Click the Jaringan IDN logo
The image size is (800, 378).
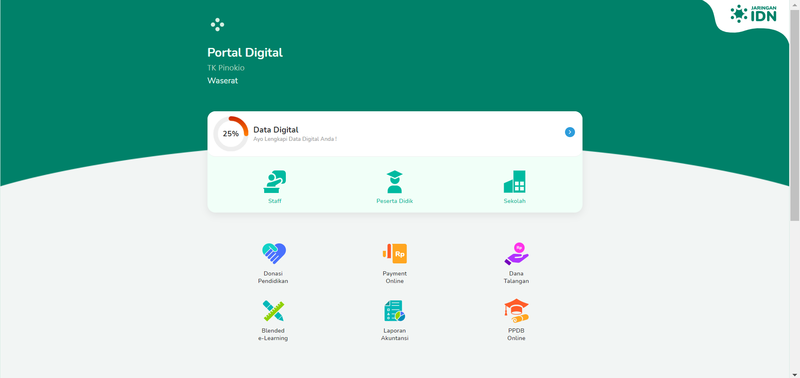(753, 14)
